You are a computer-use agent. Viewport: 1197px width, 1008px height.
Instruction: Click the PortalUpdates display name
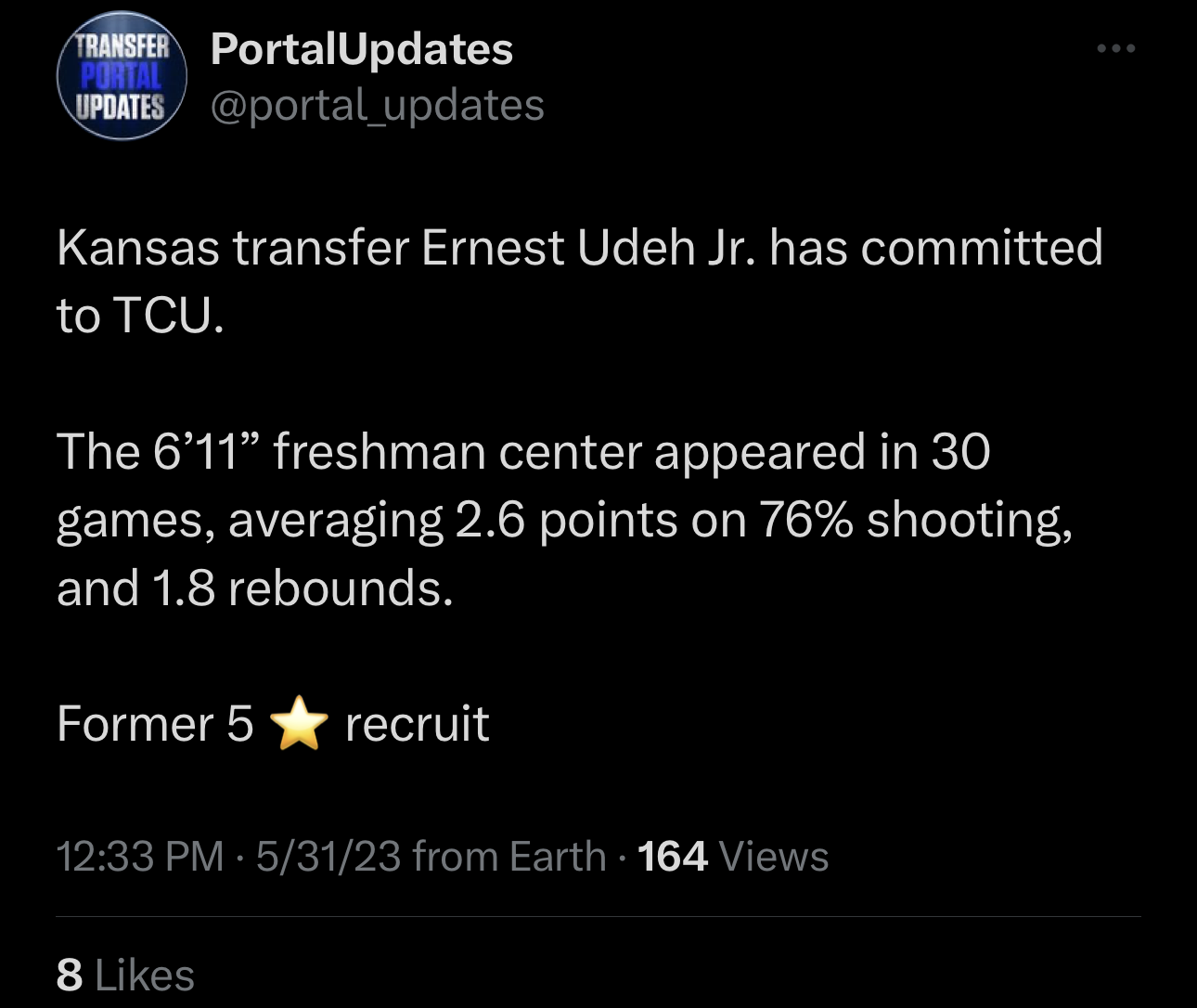(361, 50)
